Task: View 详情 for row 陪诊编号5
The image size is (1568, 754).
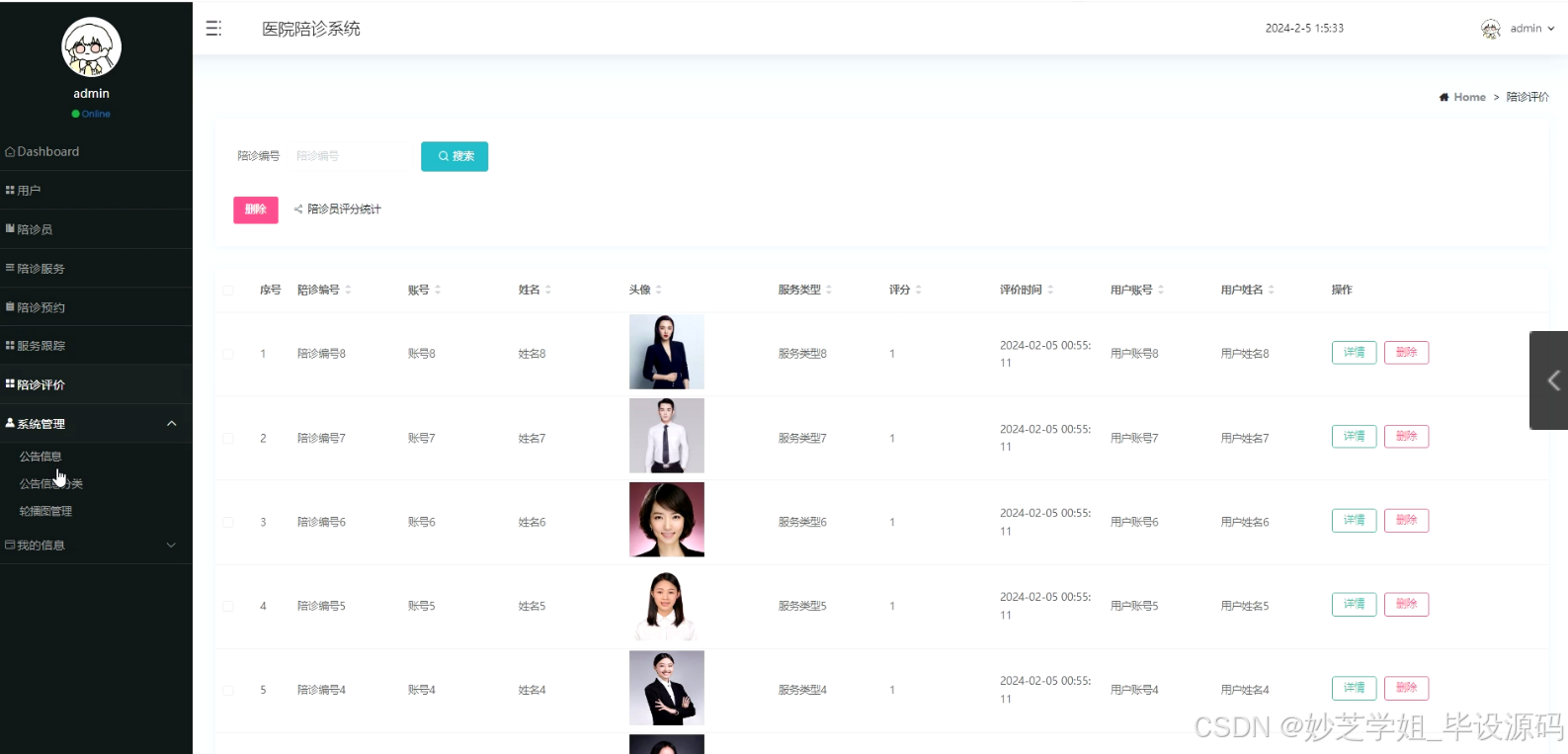Action: click(1354, 605)
